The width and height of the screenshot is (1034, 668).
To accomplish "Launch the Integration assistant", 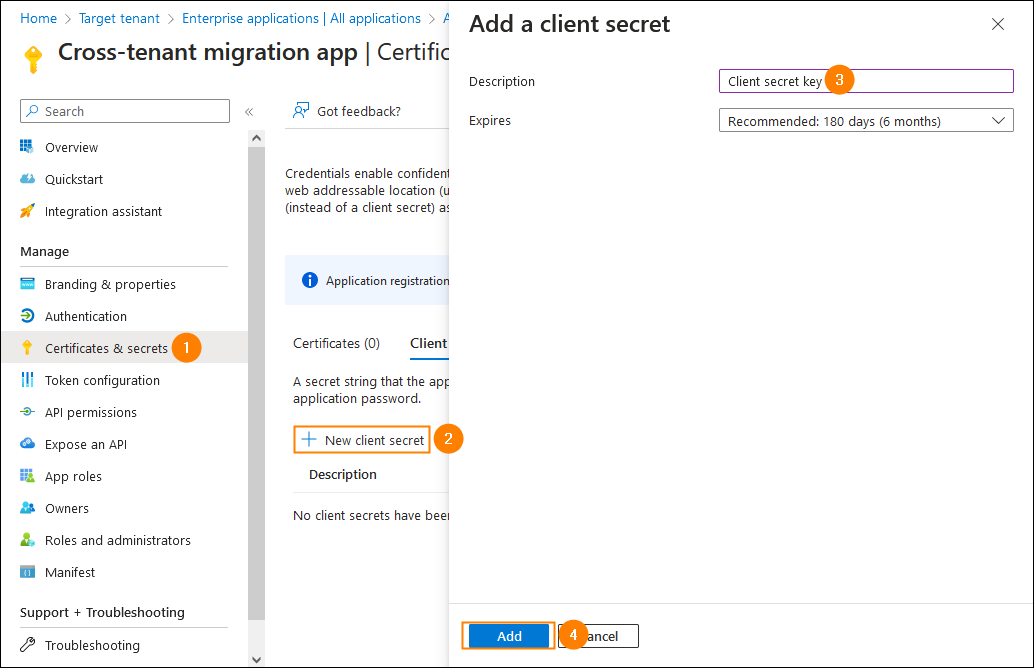I will click(x=101, y=211).
